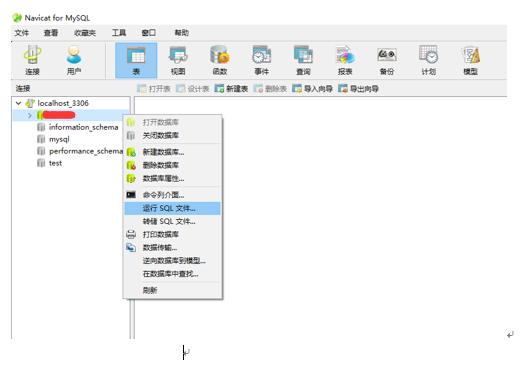Choose 运行 SQL 文件... in context menu
This screenshot has width=525, height=367.
[172, 208]
